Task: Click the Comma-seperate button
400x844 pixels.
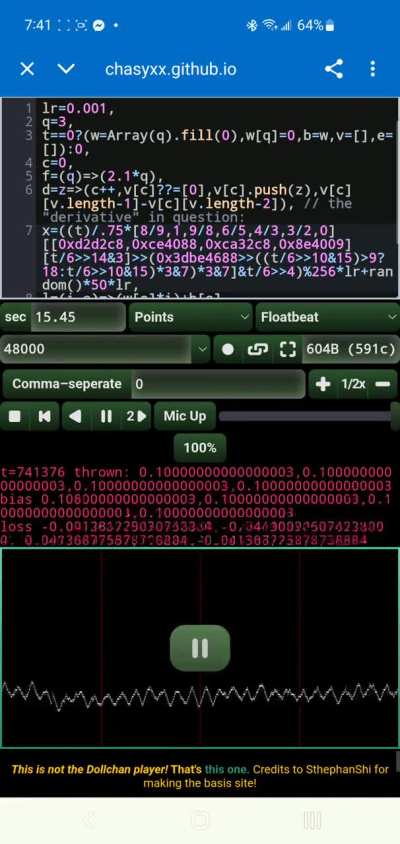Action: pos(67,384)
